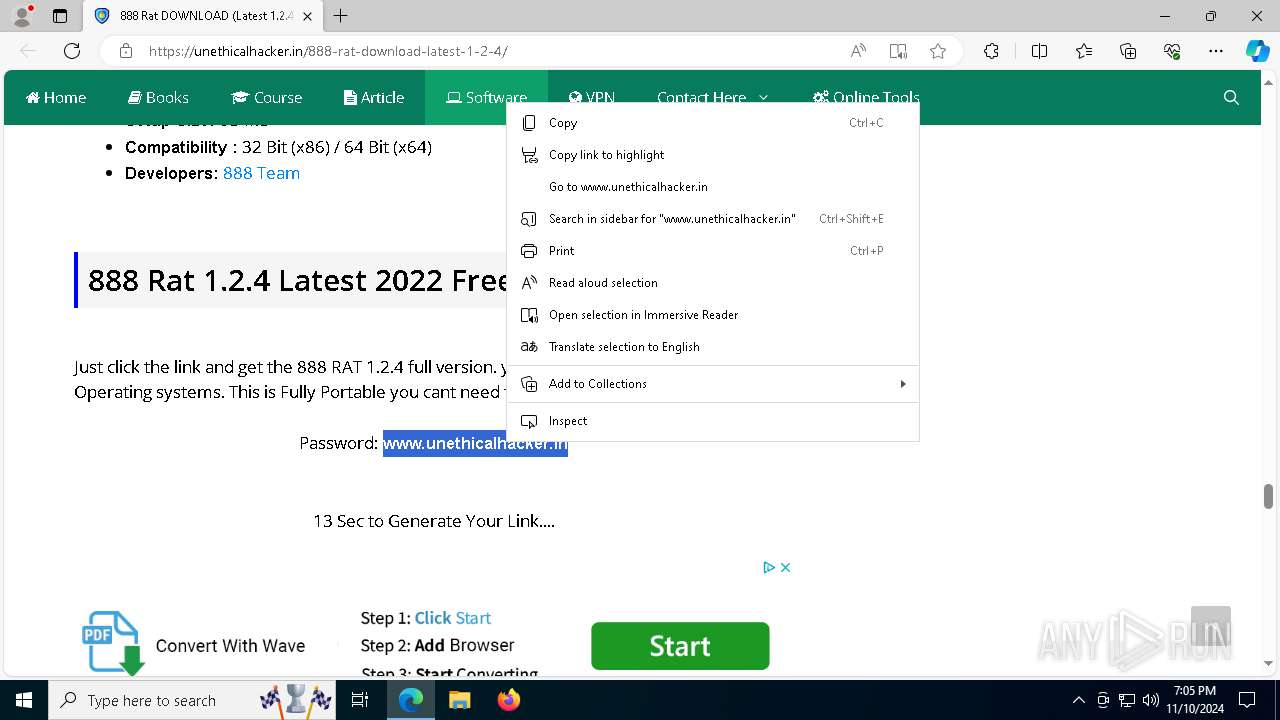Click the green Start ad button
This screenshot has width=1280, height=720.
tap(680, 646)
